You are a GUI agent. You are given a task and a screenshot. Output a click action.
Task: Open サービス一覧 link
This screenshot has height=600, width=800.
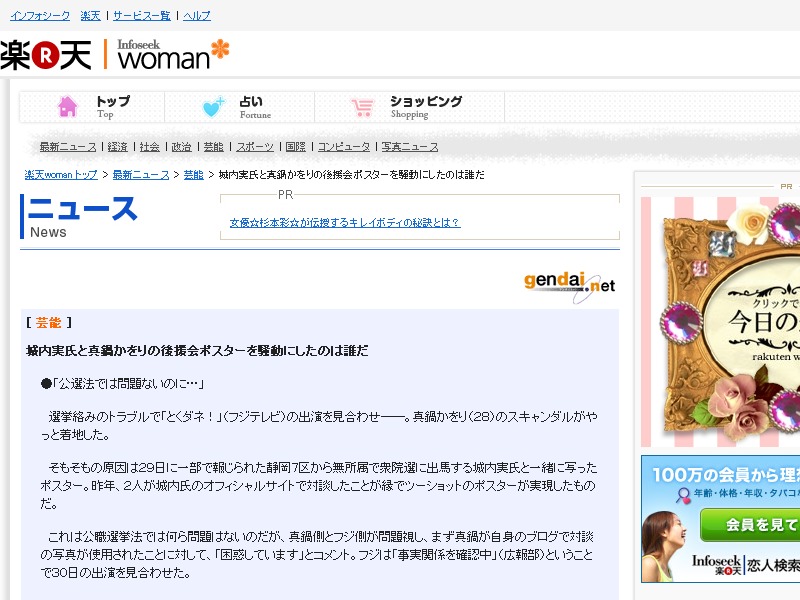(x=142, y=16)
